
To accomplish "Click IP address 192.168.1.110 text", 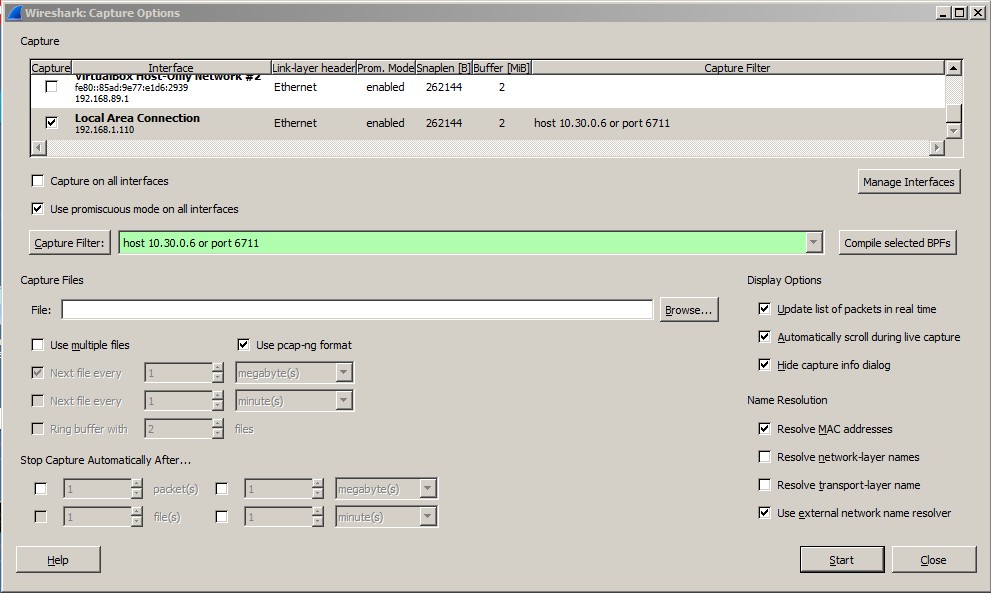I will [x=104, y=130].
